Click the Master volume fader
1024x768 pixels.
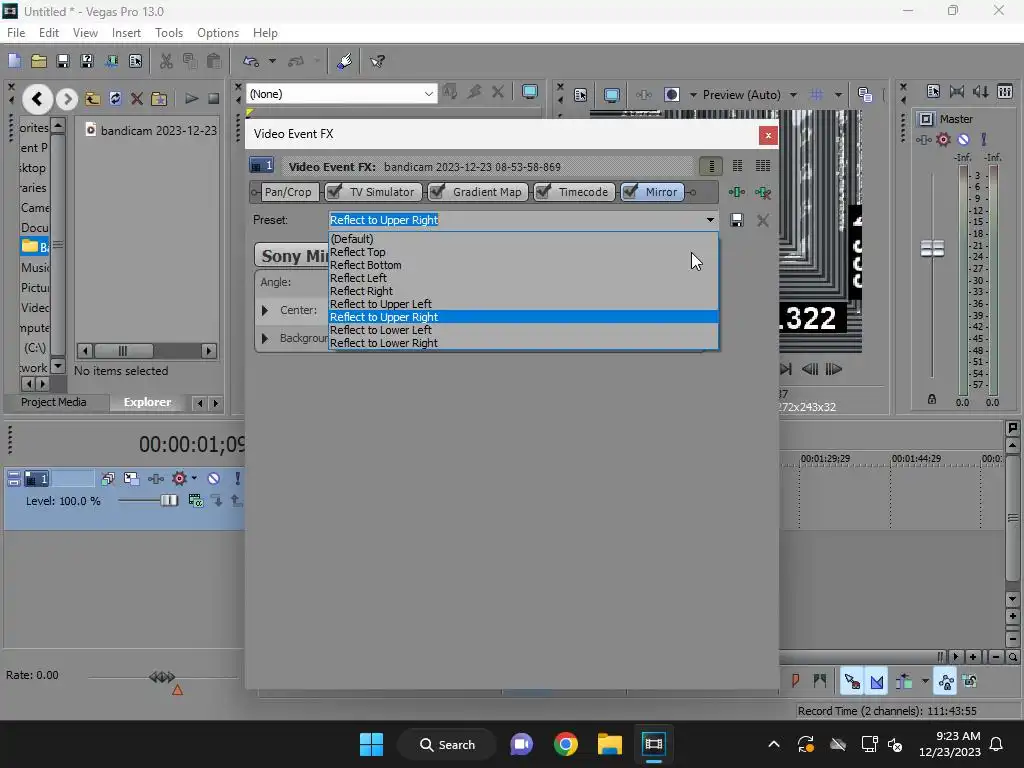932,248
